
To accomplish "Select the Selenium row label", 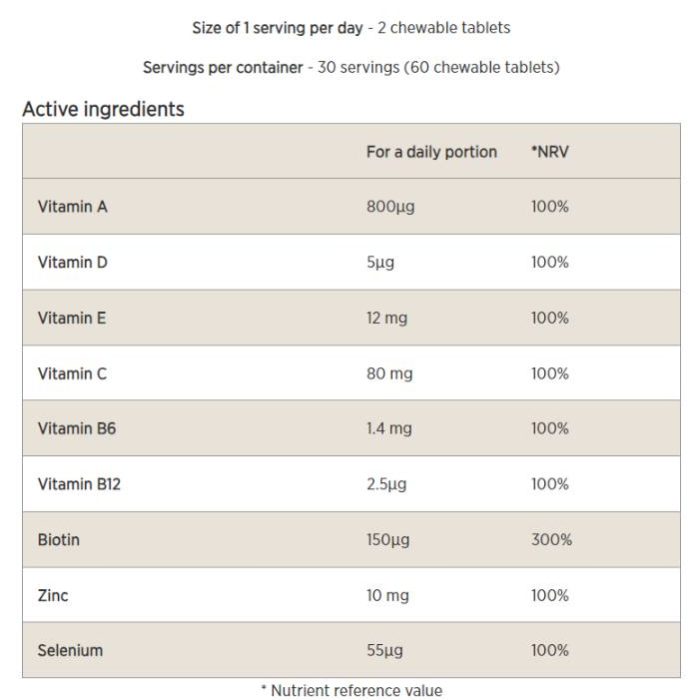I will pos(70,650).
